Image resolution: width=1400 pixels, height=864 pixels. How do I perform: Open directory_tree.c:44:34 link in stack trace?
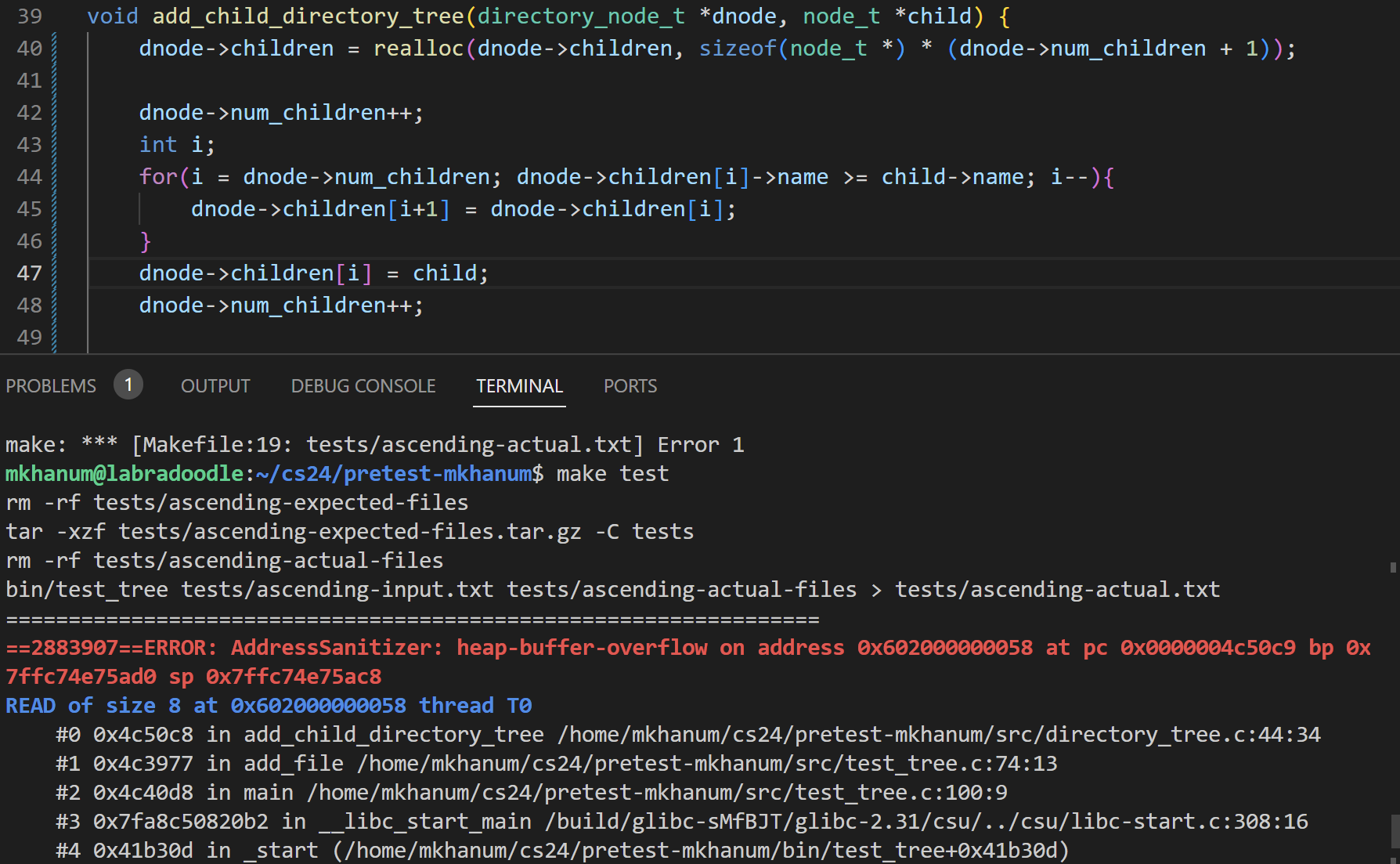pos(938,735)
